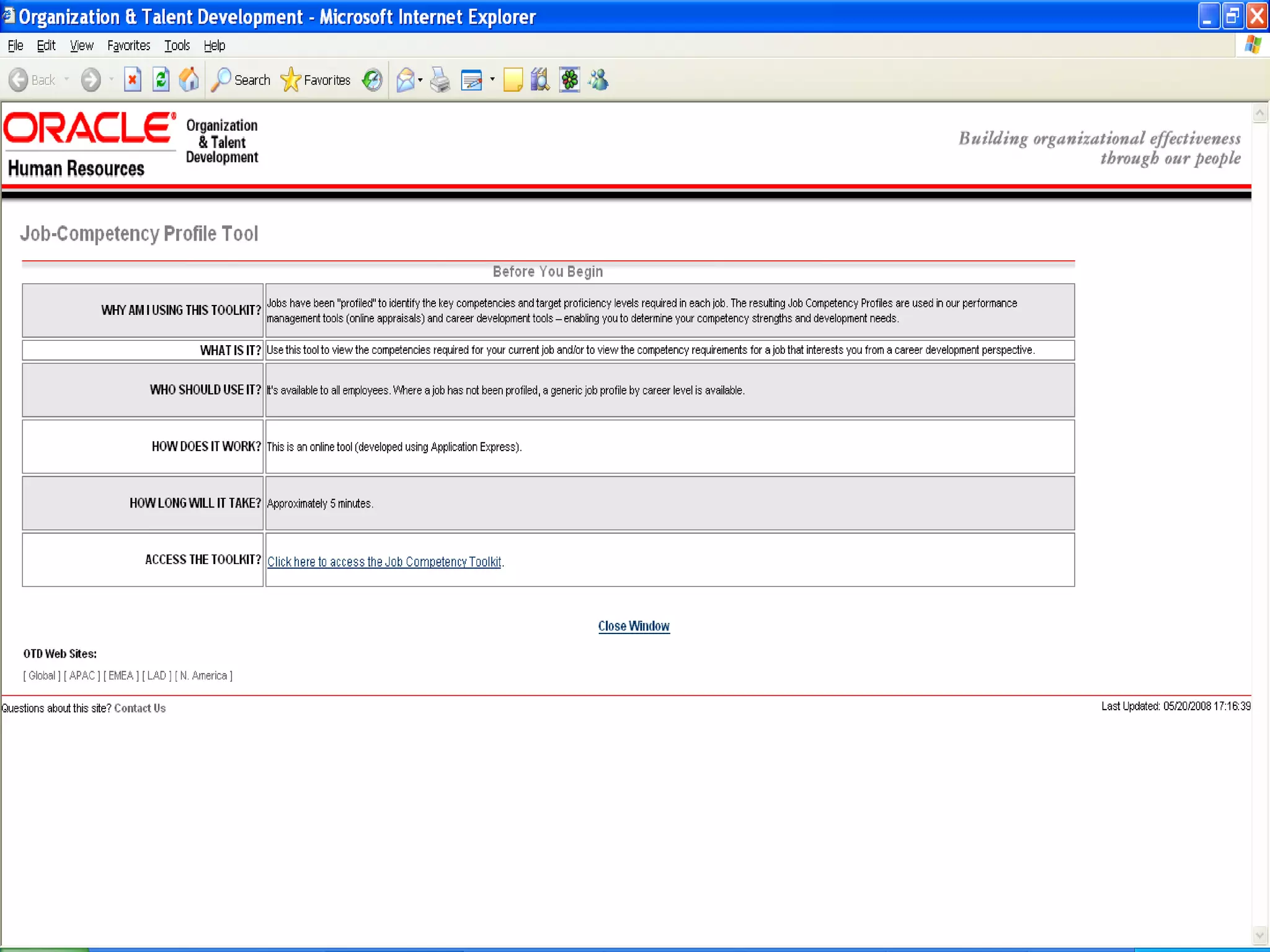Click the Close Window link
The width and height of the screenshot is (1270, 952).
pos(633,626)
